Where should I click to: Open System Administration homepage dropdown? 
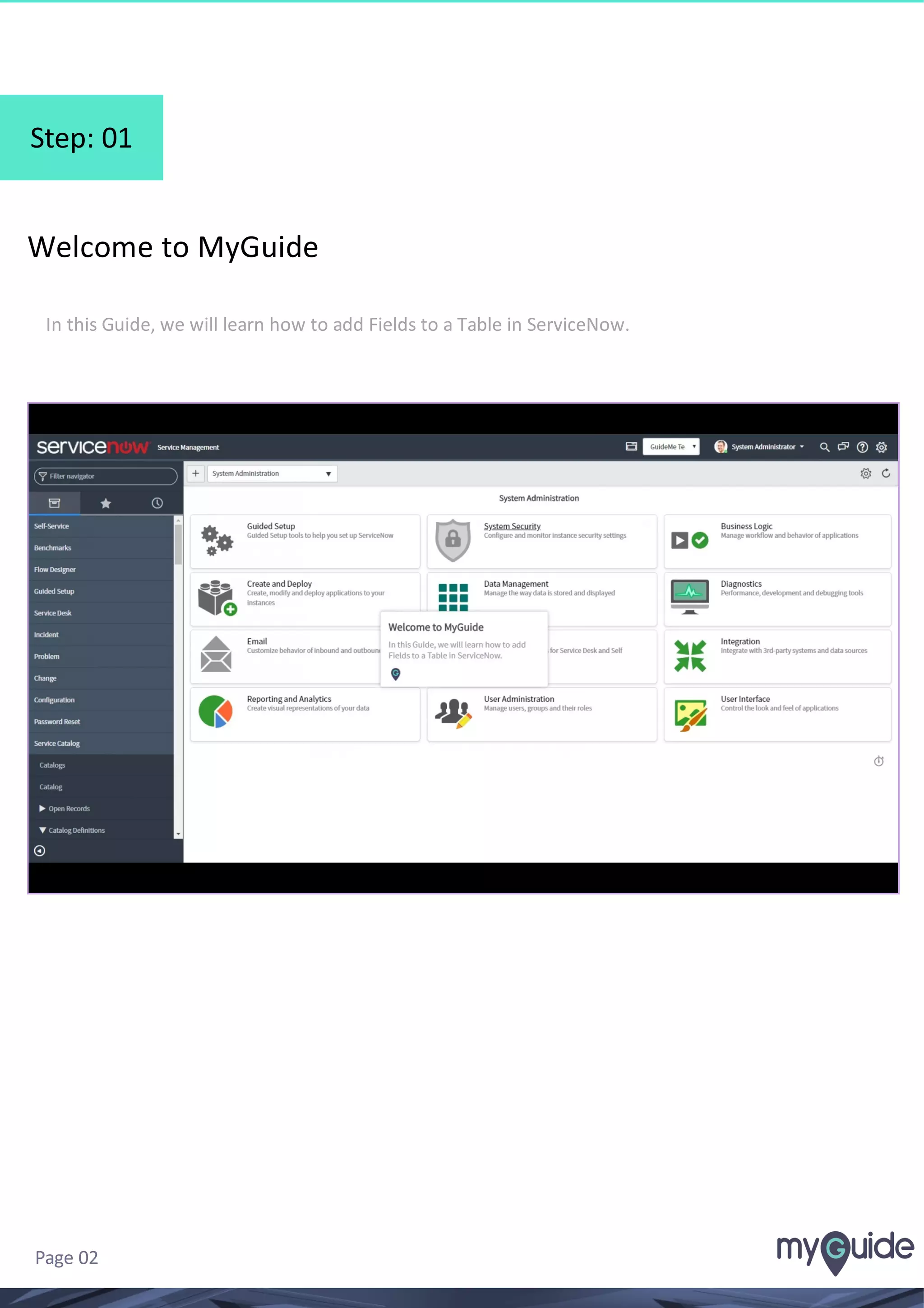[x=272, y=474]
